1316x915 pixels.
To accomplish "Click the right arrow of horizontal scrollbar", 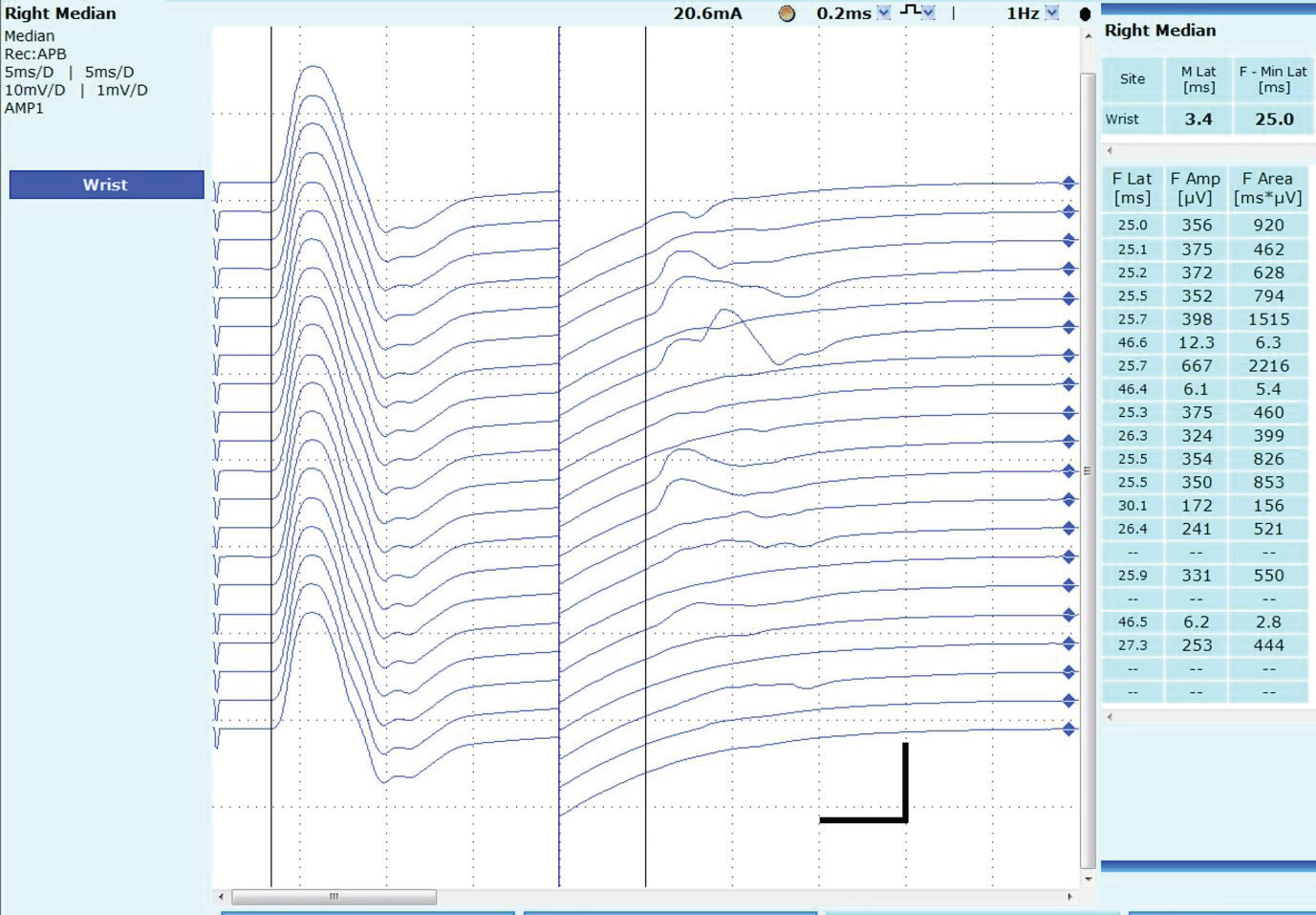I will pos(1069,897).
